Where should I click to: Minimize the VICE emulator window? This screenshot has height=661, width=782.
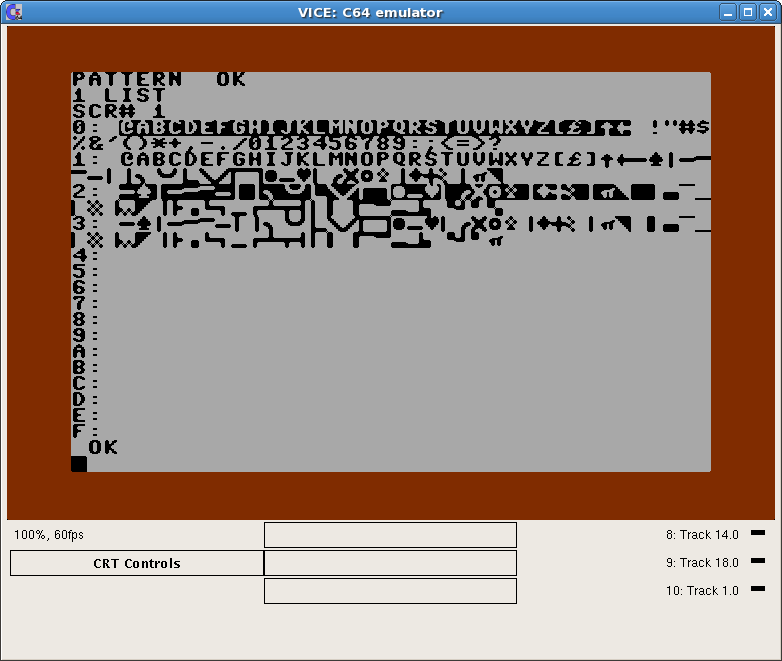tap(729, 12)
